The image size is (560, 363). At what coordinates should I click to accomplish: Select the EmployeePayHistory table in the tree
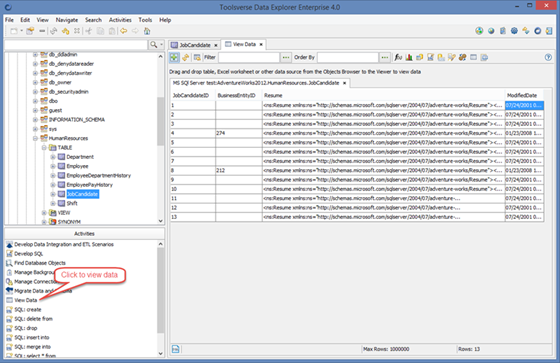(89, 185)
